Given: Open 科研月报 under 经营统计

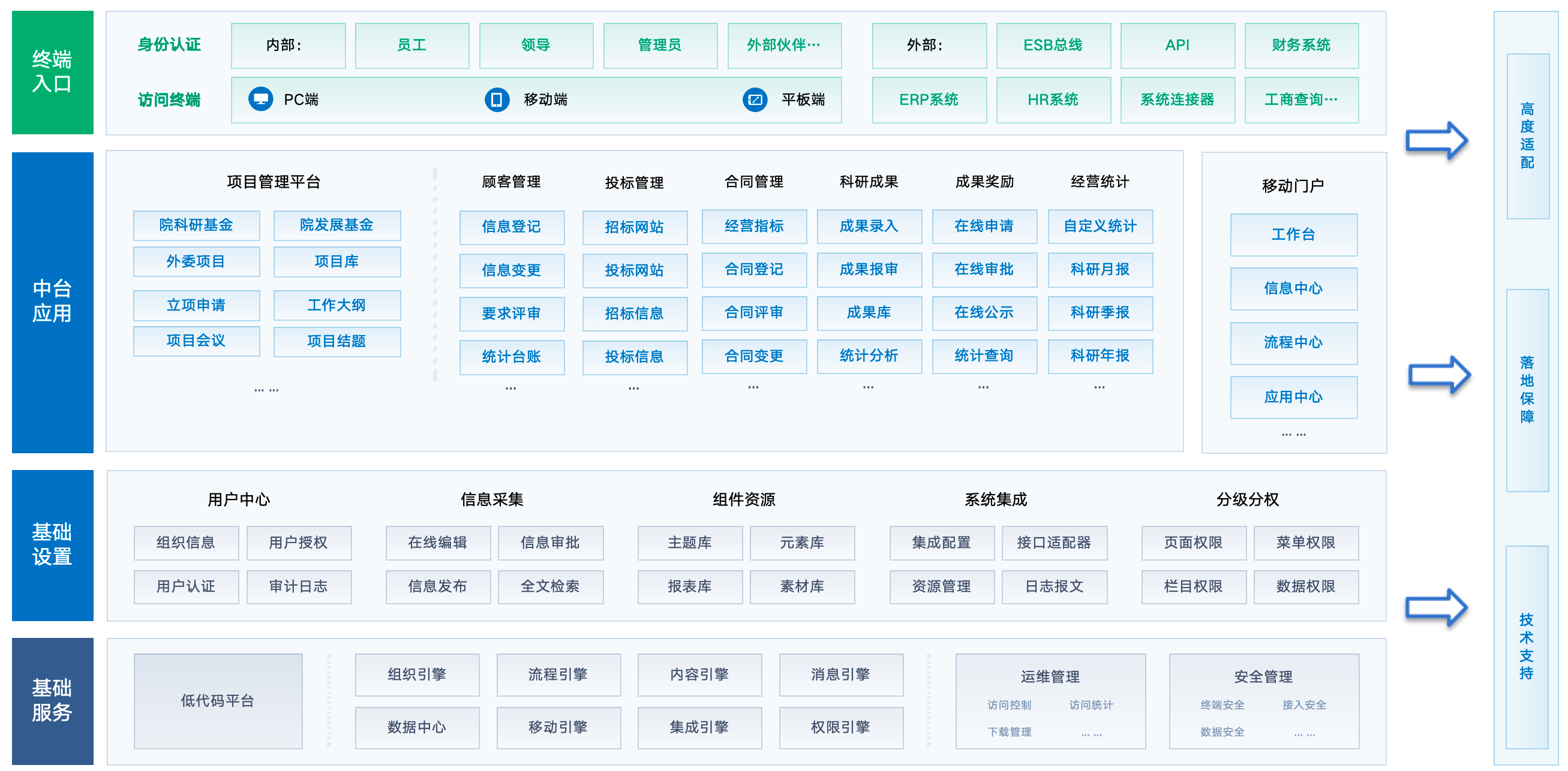Looking at the screenshot, I should tap(1101, 270).
